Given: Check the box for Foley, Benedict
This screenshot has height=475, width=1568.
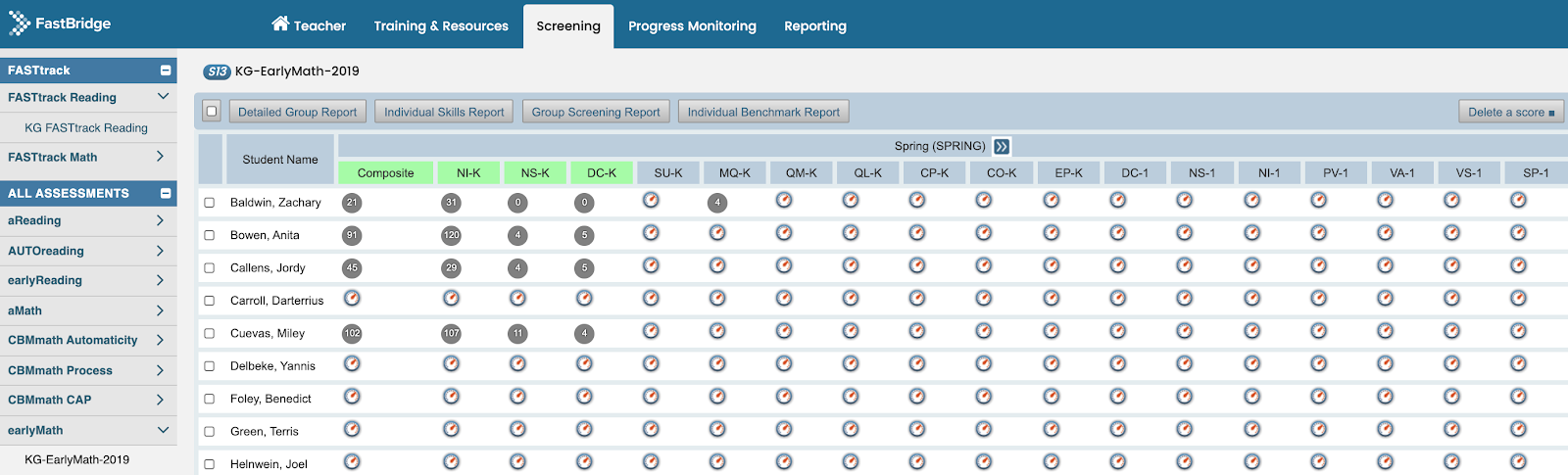Looking at the screenshot, I should point(209,399).
